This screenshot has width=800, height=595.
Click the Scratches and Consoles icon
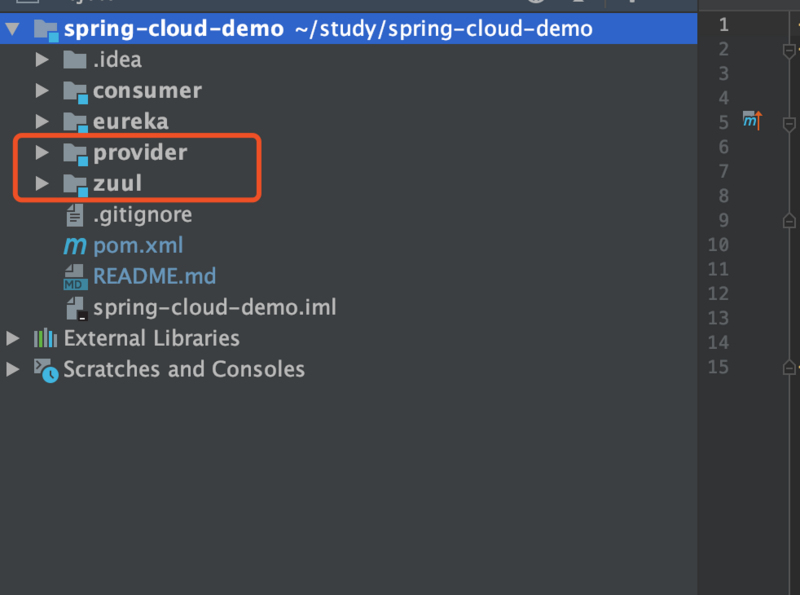tap(44, 369)
